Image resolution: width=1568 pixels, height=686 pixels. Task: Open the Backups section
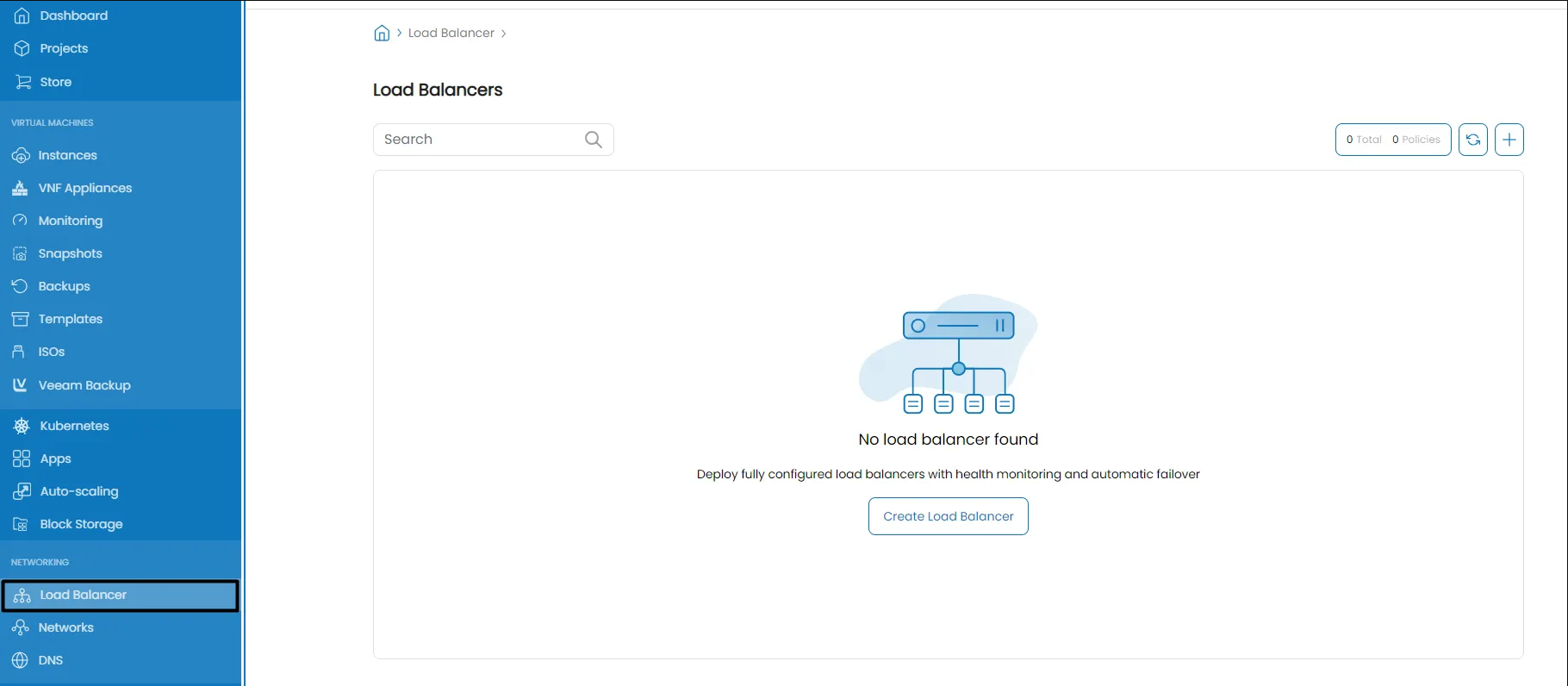tap(64, 286)
